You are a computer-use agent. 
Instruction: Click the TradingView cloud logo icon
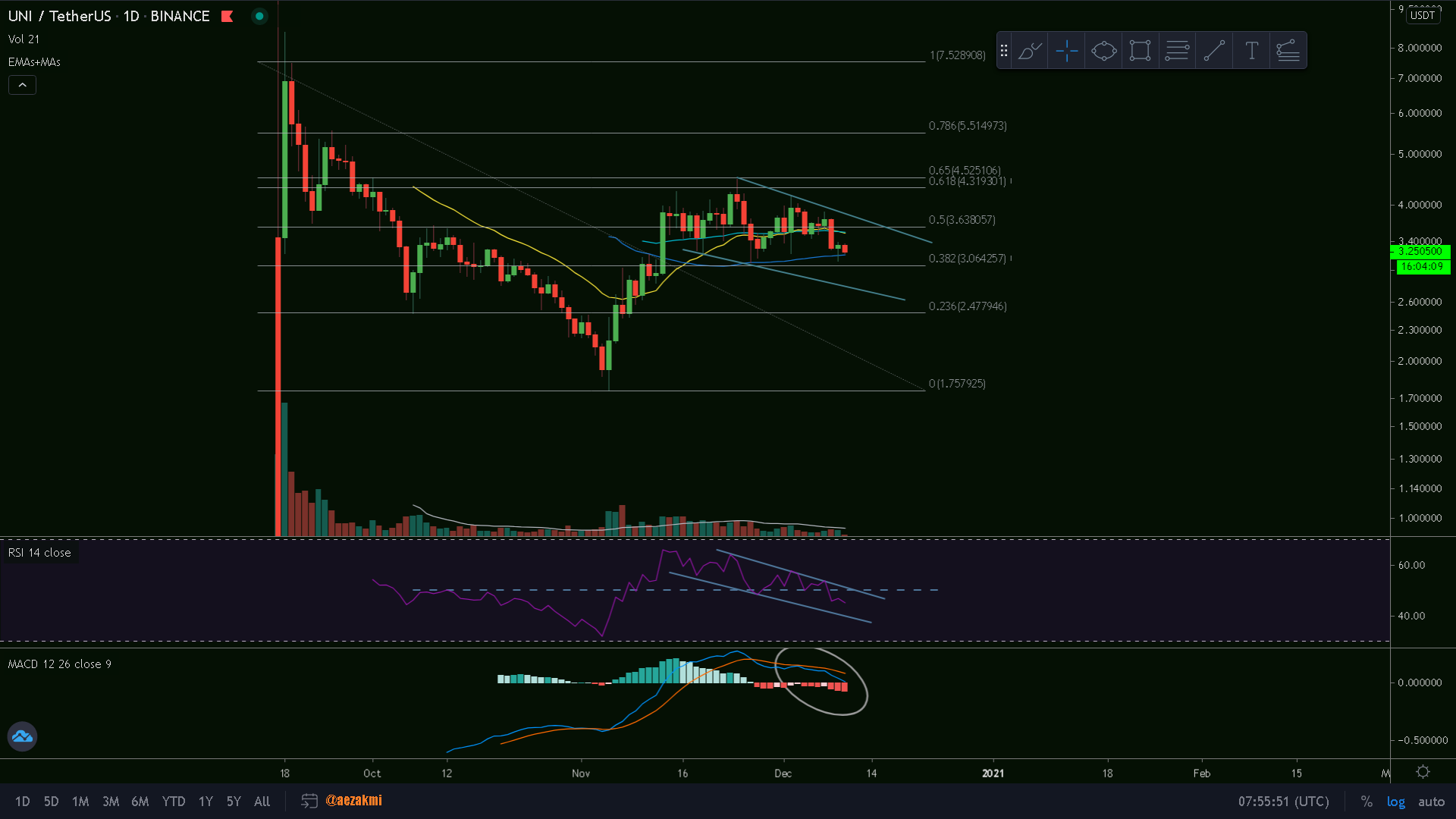point(22,736)
